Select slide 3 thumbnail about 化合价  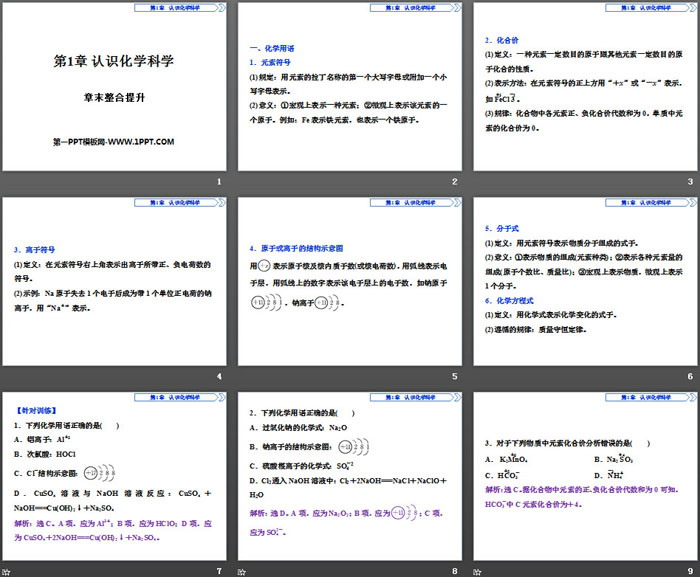pos(585,87)
